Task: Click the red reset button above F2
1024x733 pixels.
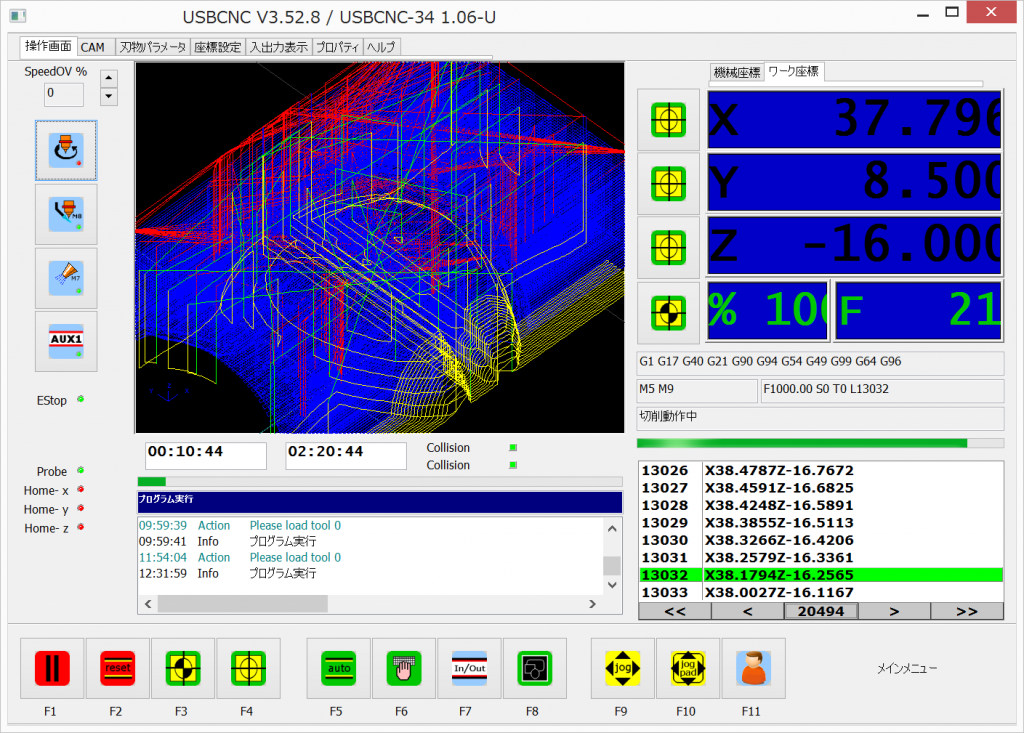Action: (117, 668)
